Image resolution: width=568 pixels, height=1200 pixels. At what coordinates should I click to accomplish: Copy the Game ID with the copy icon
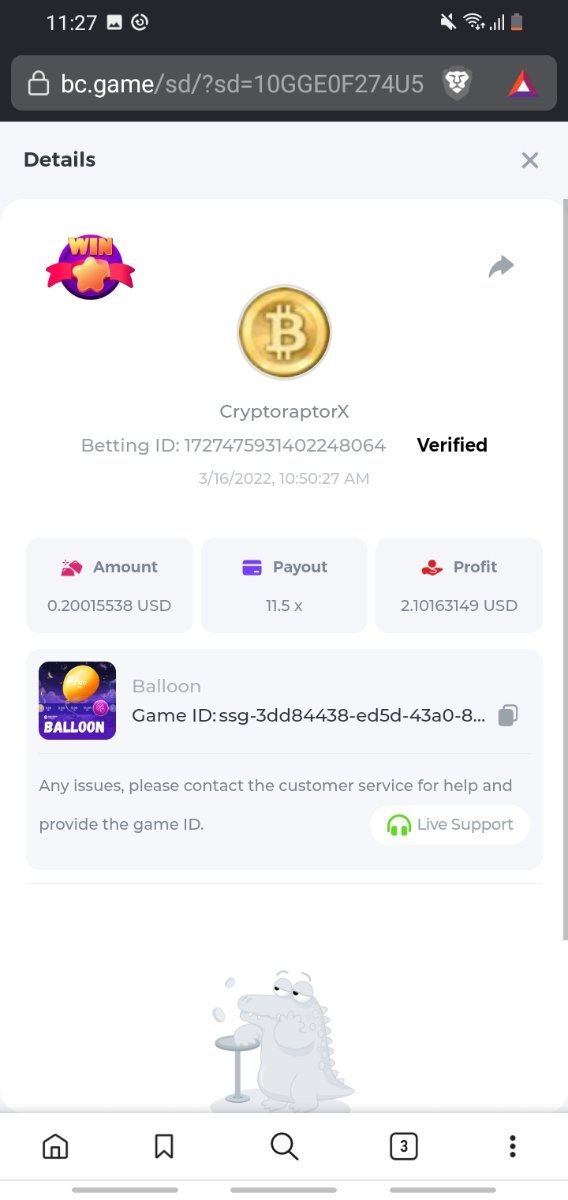coord(508,716)
